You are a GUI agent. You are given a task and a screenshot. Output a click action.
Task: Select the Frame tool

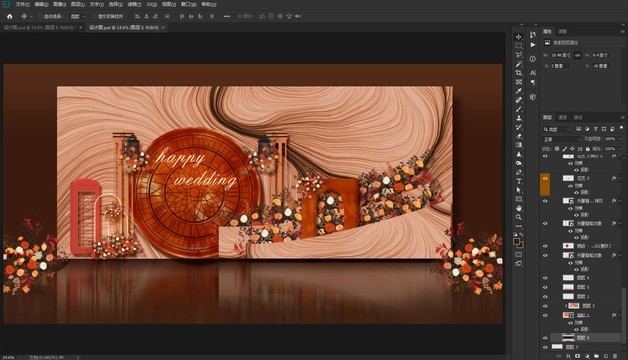[x=519, y=82]
